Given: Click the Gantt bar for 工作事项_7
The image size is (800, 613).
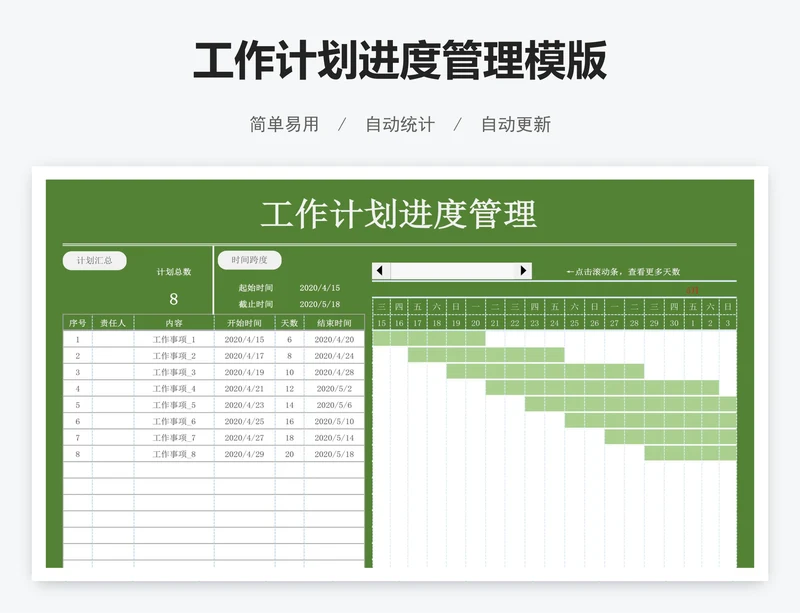Looking at the screenshot, I should click(670, 436).
